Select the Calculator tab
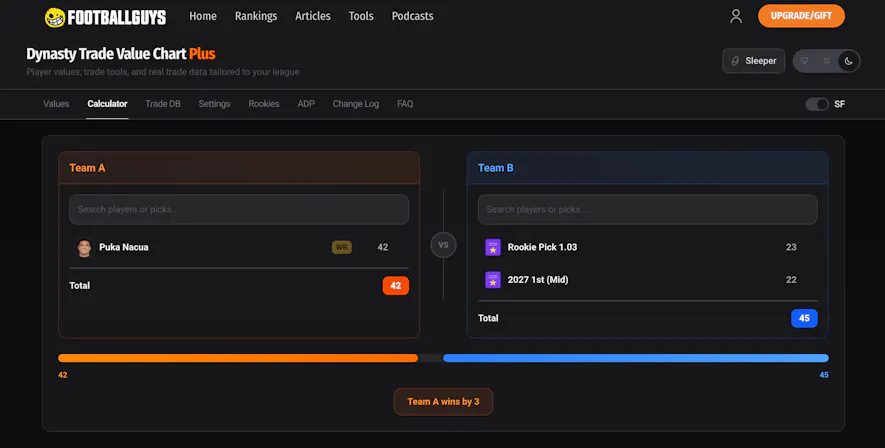The height and width of the screenshot is (448, 885). coord(107,104)
